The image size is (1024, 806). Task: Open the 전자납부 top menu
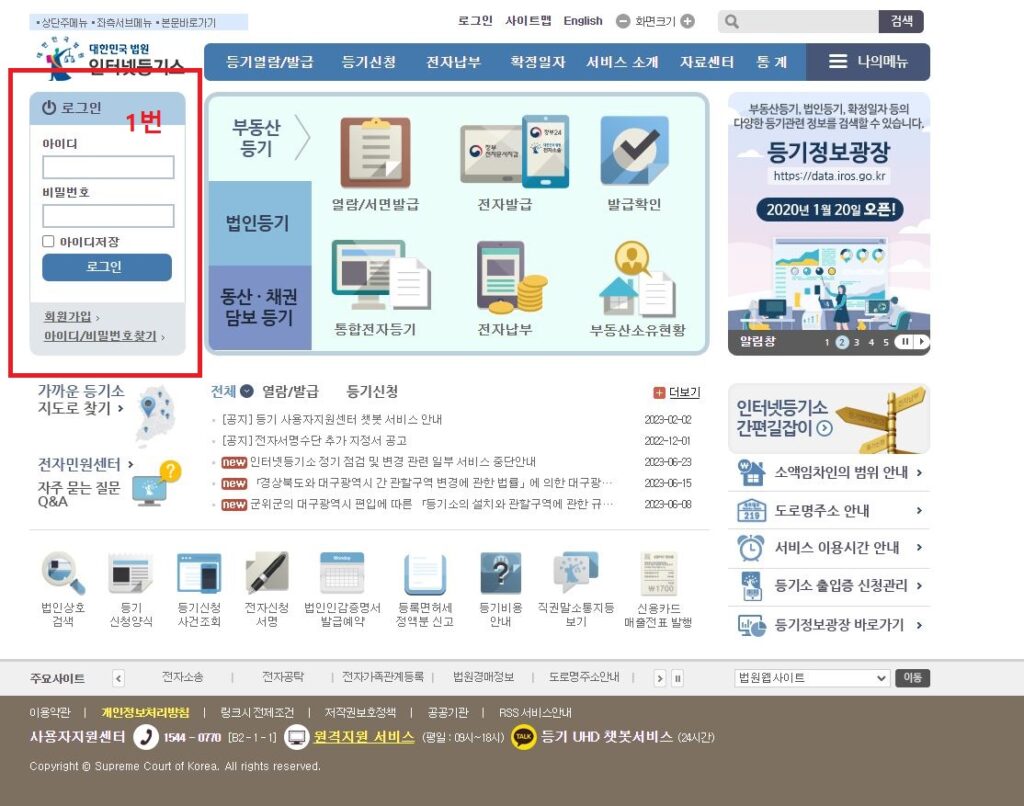click(454, 62)
